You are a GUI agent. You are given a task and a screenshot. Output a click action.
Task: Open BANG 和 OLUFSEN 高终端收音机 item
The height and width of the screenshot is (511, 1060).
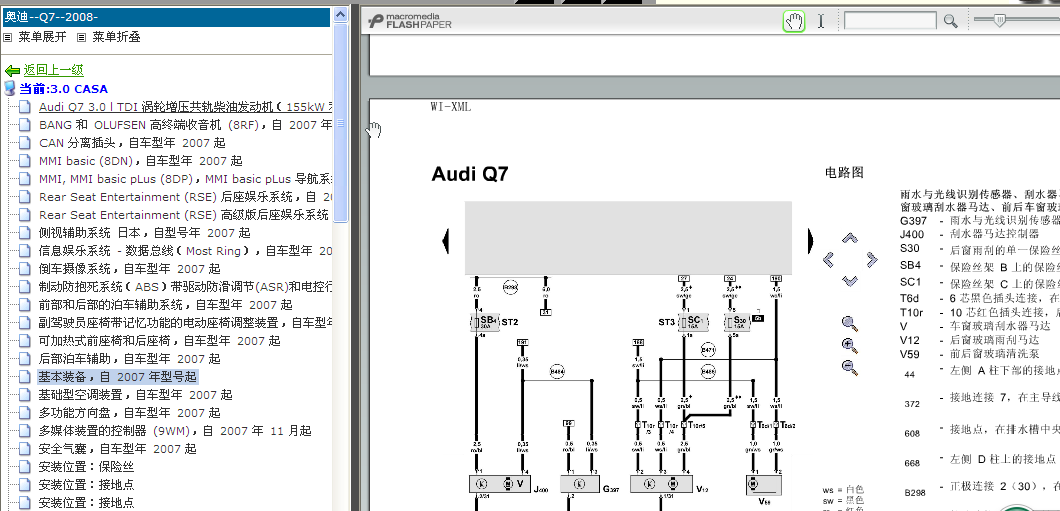pos(185,124)
